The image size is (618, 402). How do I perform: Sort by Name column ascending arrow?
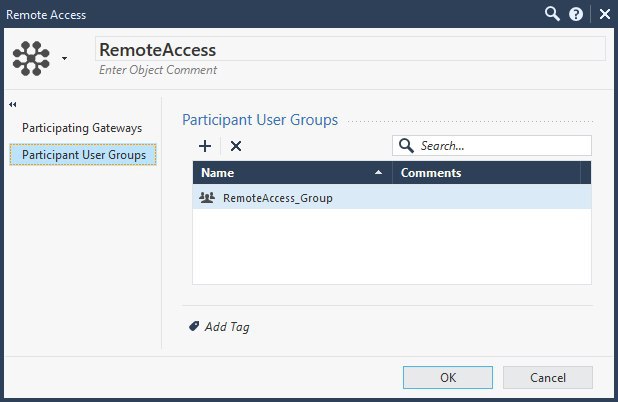[378, 172]
